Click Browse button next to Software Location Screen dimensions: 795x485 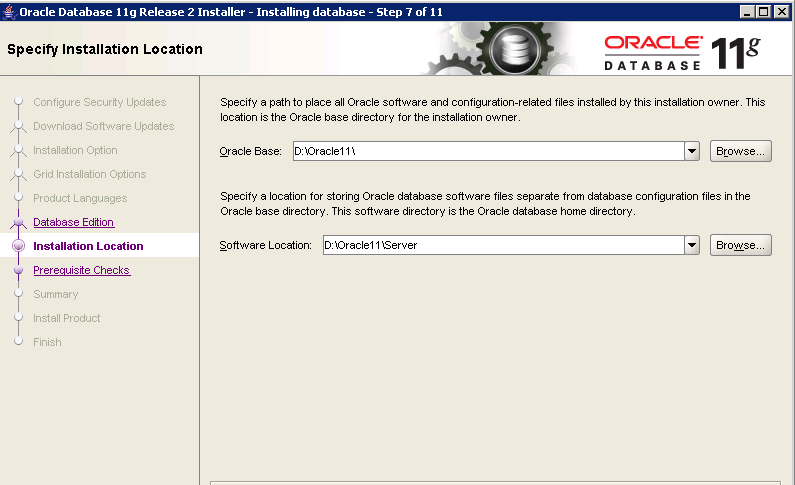pos(740,245)
